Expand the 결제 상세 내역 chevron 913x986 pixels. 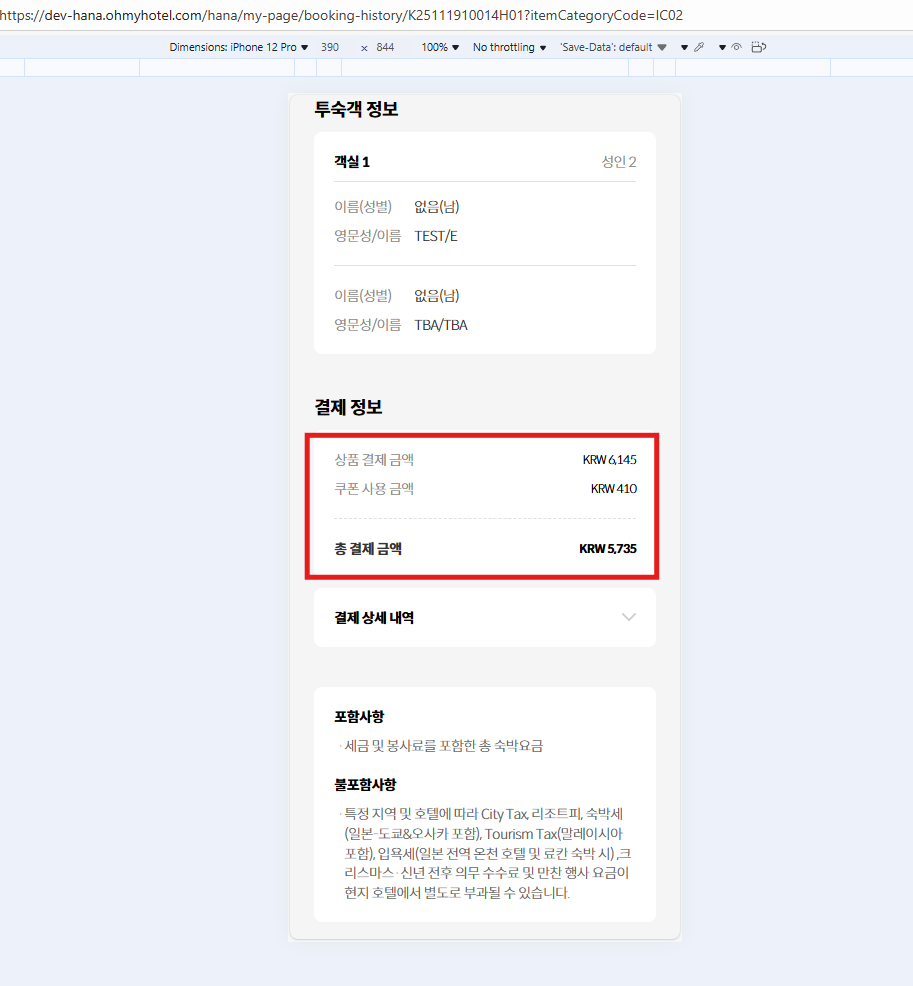pos(629,617)
